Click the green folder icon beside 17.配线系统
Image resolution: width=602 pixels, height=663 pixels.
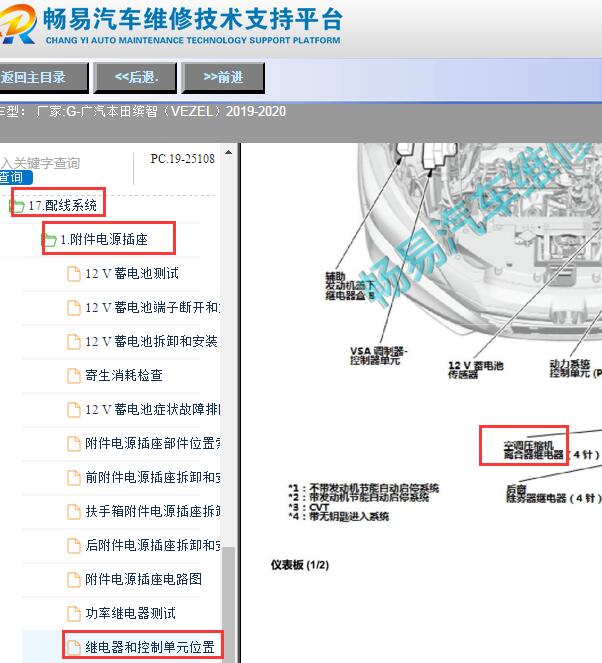click(17, 206)
